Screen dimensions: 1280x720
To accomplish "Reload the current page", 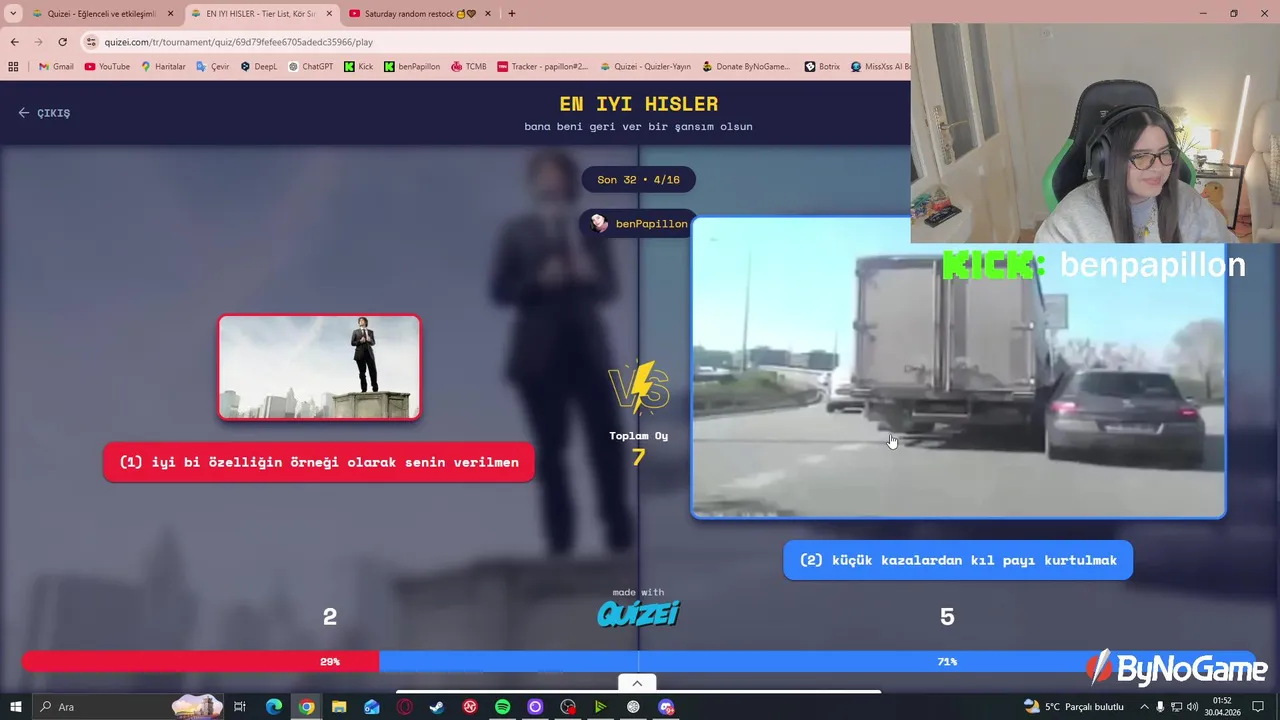I will [62, 42].
